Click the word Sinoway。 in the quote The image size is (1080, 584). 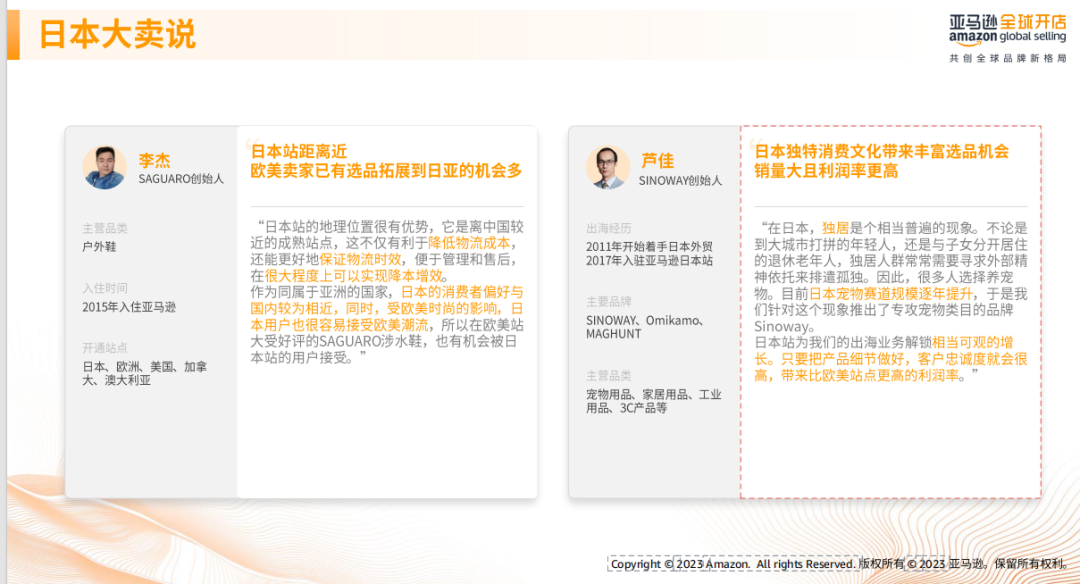[783, 326]
